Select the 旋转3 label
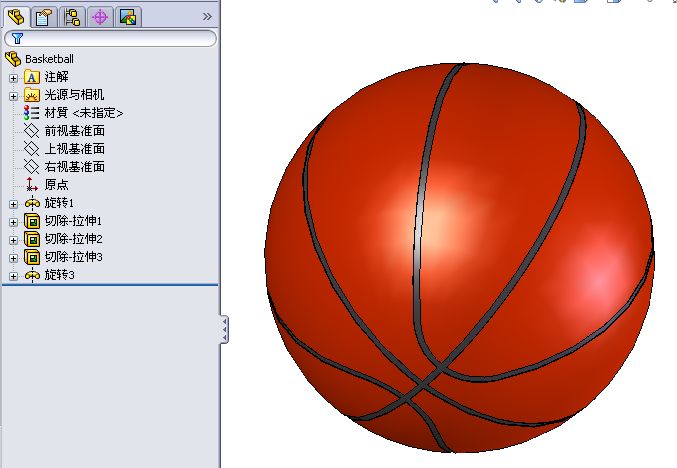677x468 pixels. pos(60,275)
